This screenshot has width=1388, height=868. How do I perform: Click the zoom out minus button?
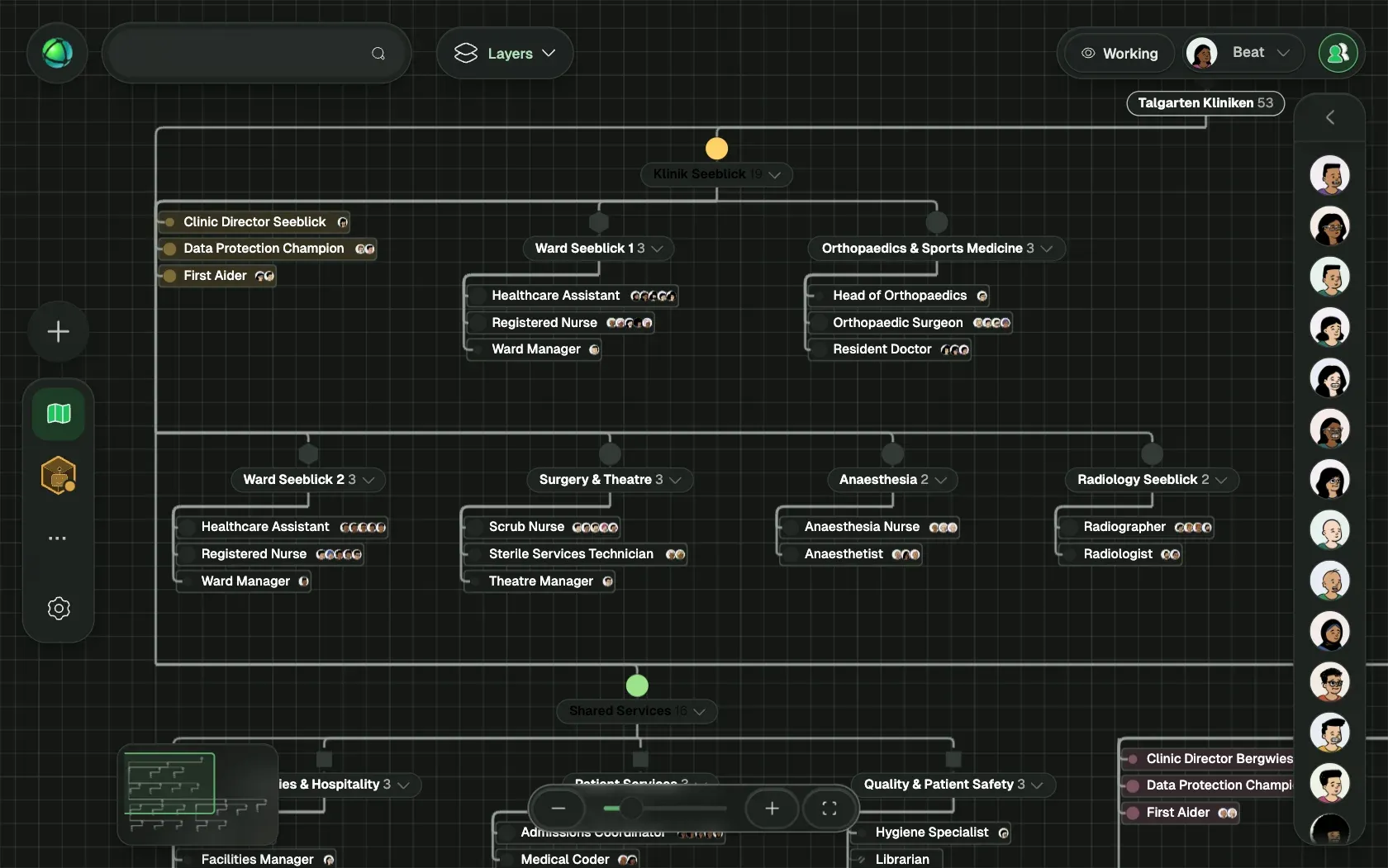pyautogui.click(x=559, y=809)
